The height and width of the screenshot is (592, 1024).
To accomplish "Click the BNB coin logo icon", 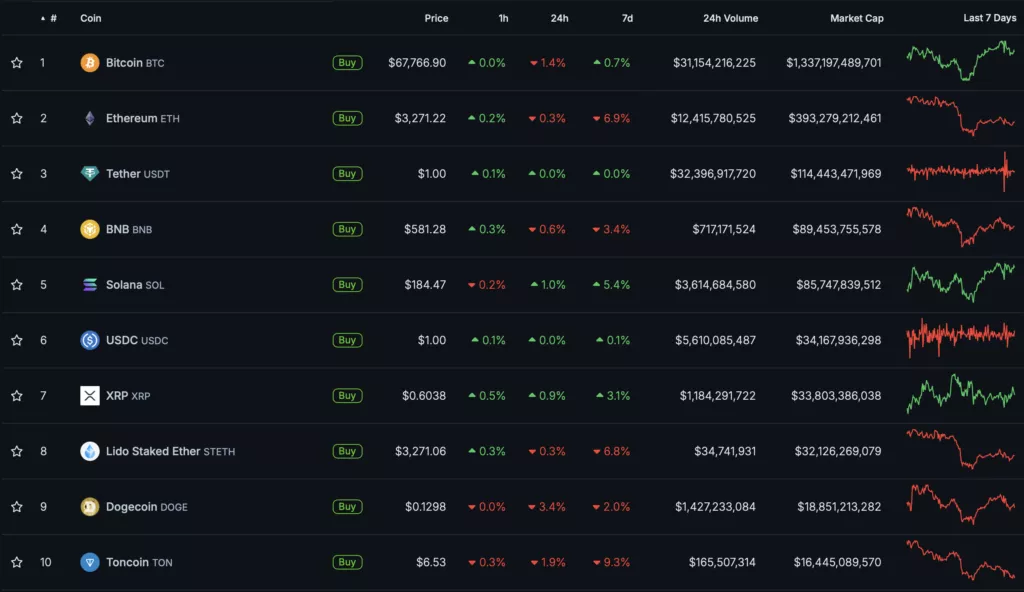I will [x=90, y=229].
